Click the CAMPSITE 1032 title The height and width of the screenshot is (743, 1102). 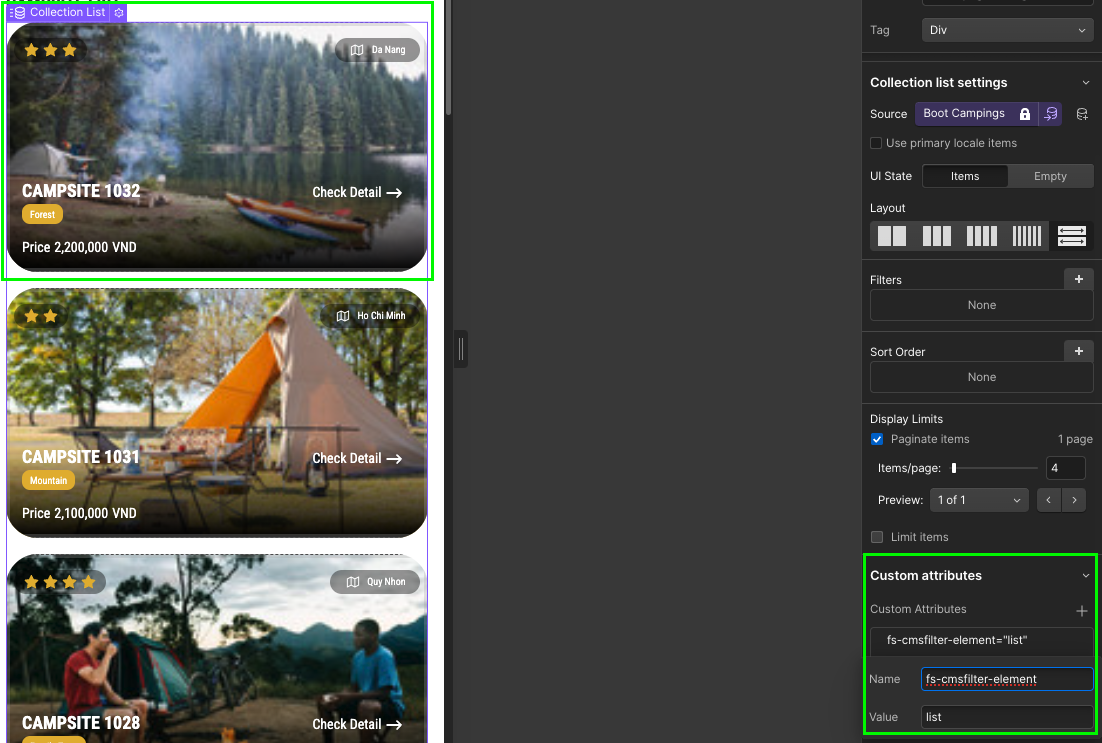(x=81, y=190)
